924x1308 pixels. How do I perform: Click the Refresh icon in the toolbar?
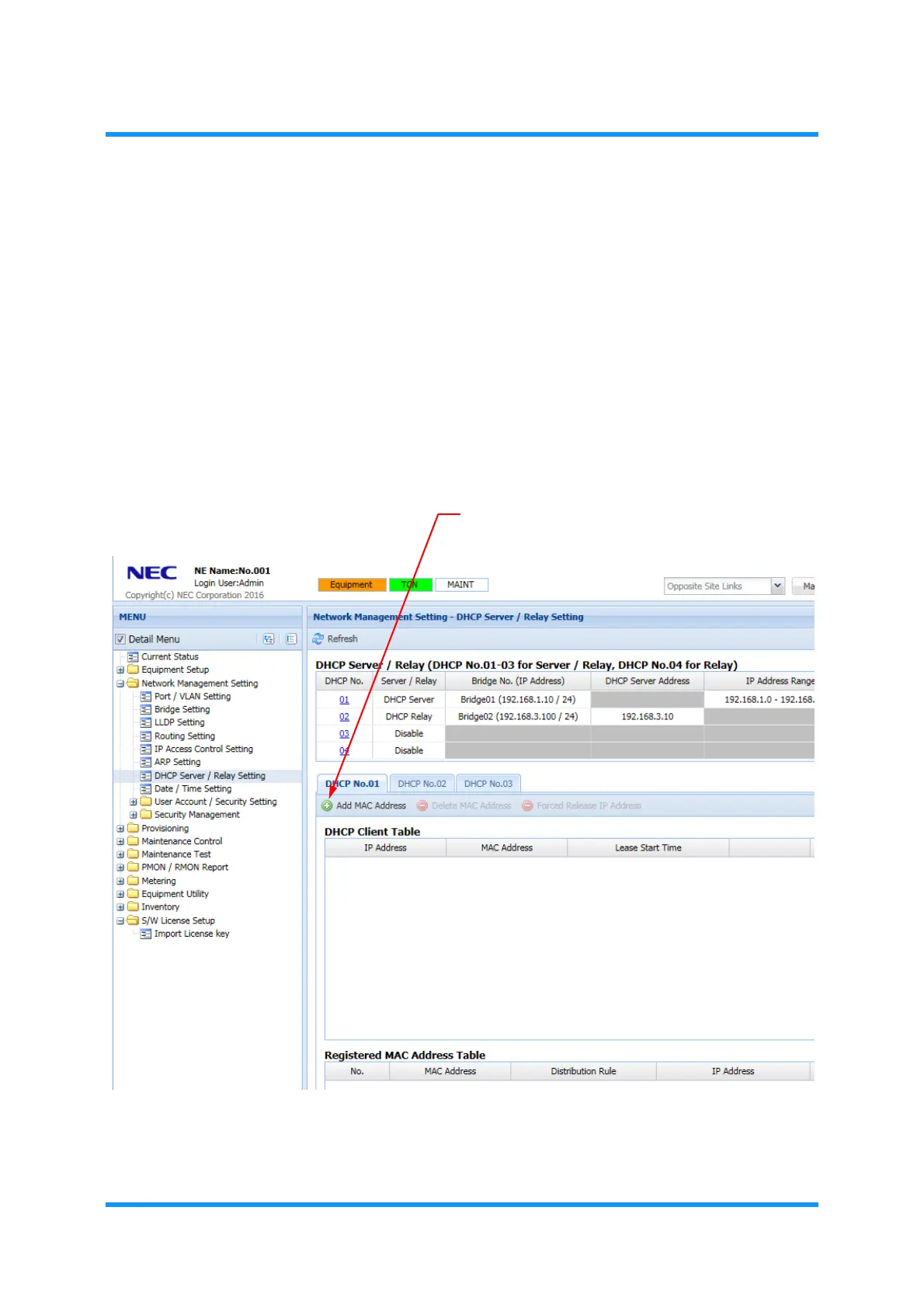(x=318, y=638)
